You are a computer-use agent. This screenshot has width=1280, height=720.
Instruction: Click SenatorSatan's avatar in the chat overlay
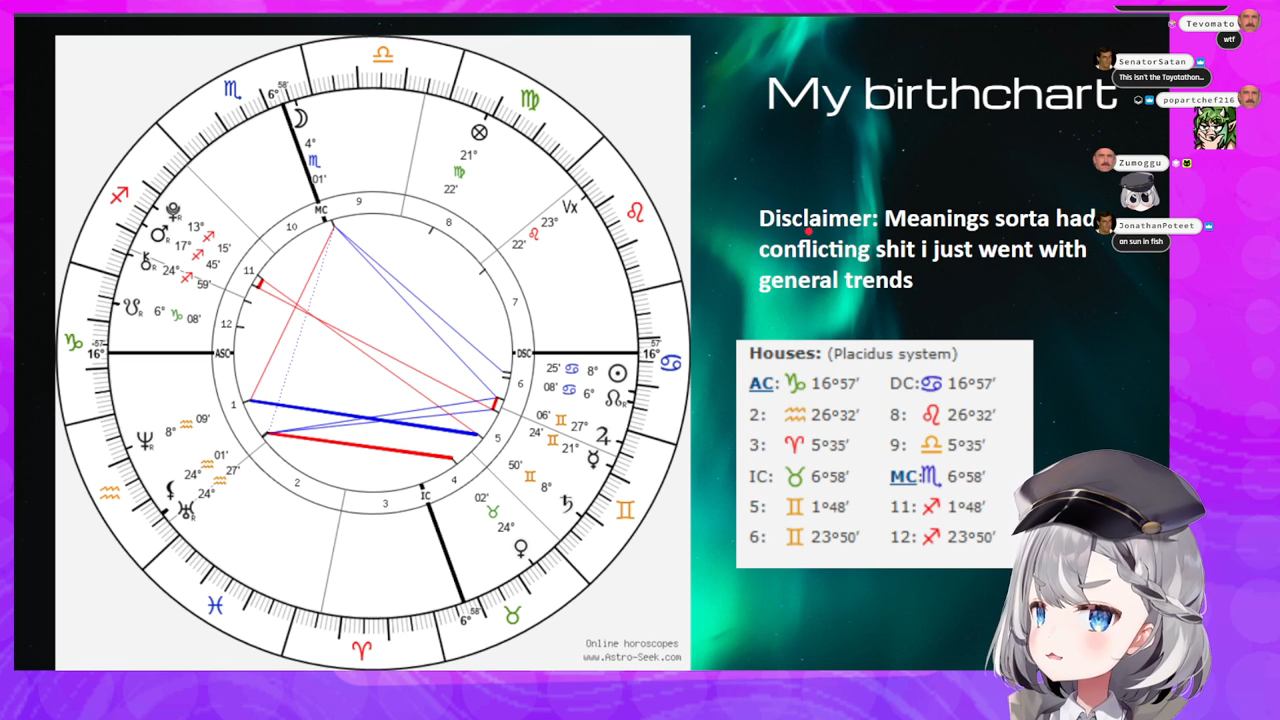pyautogui.click(x=1104, y=59)
